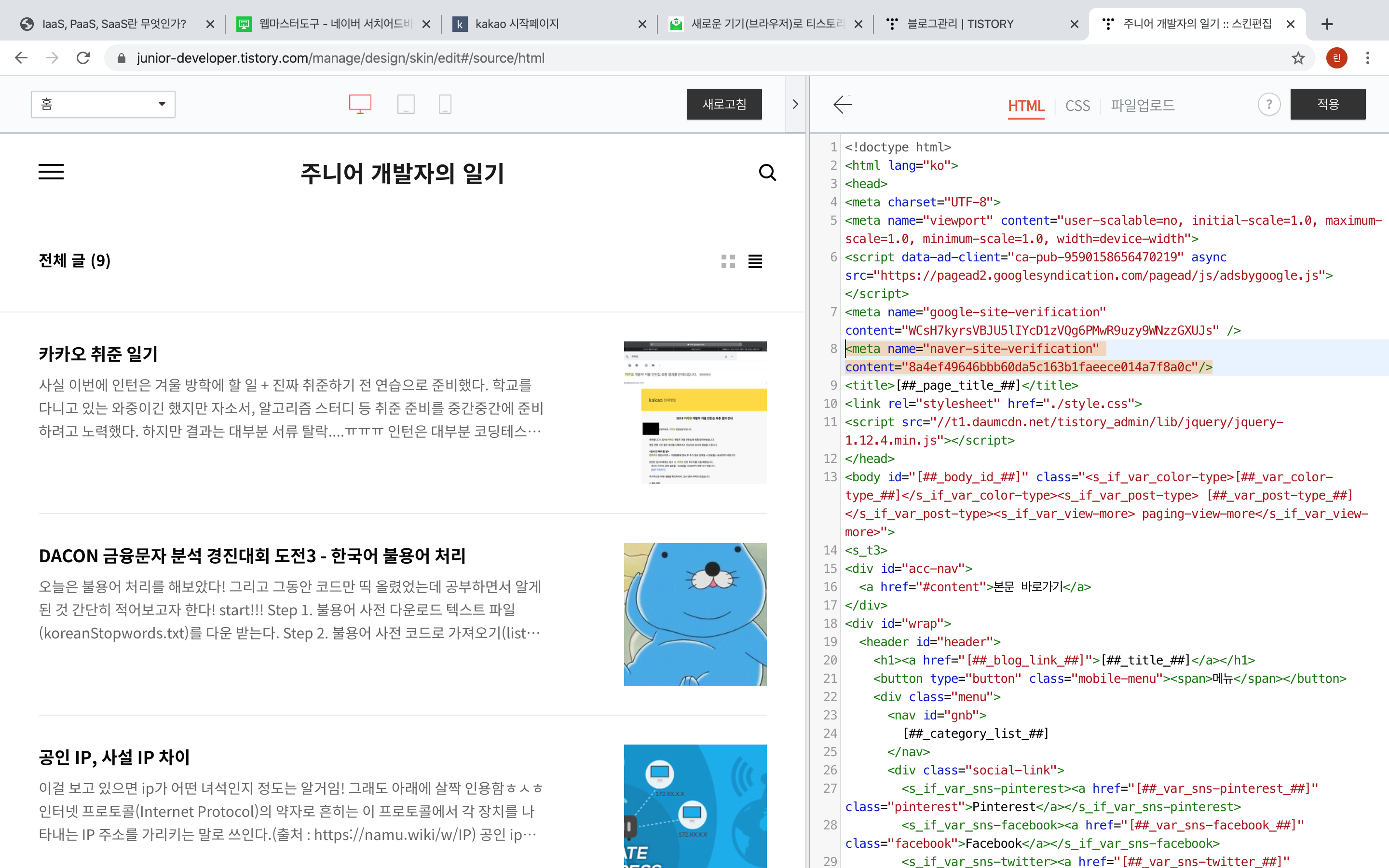Image resolution: width=1389 pixels, height=868 pixels.
Task: Switch to the CSS tab
Action: pos(1077,106)
